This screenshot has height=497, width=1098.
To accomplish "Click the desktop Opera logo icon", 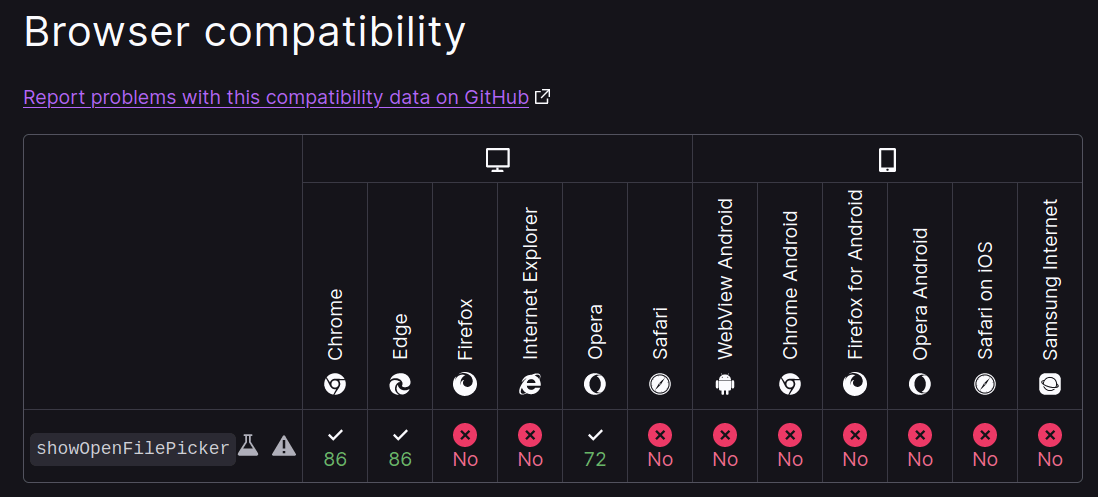I will (x=595, y=384).
